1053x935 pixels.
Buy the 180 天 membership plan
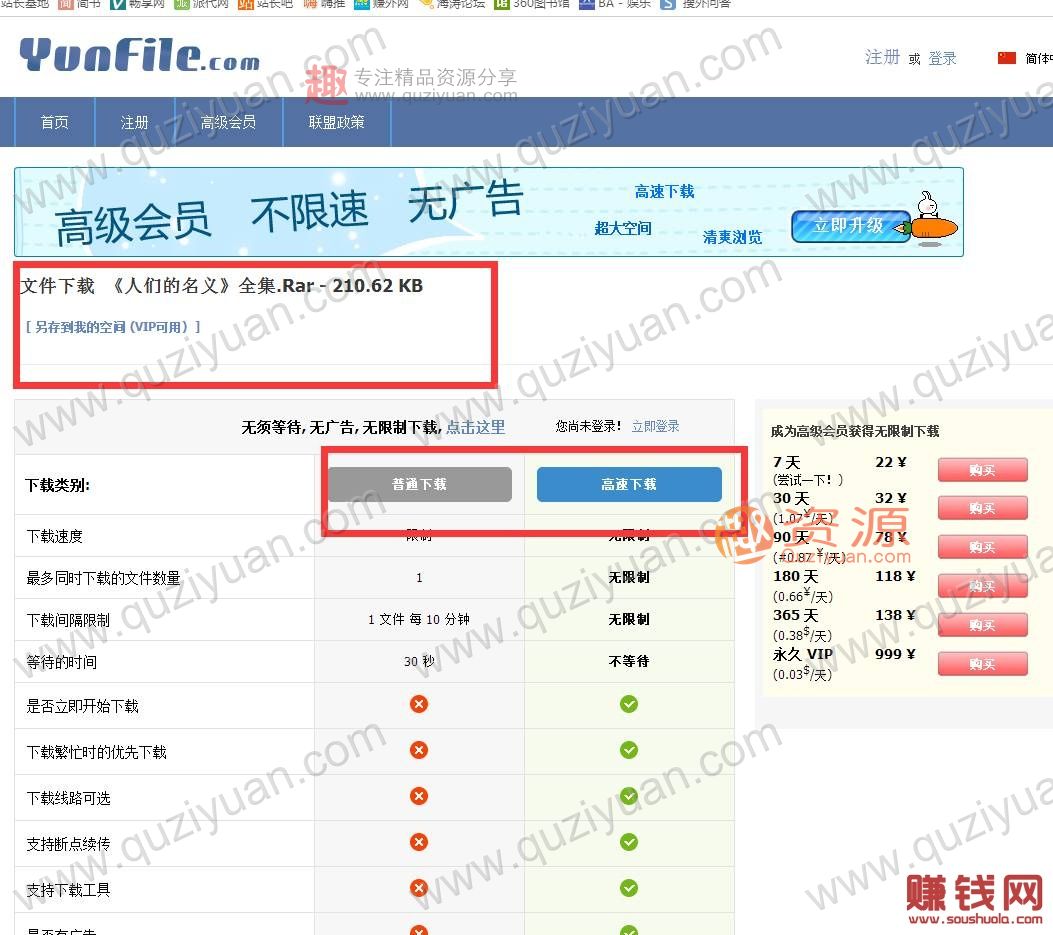point(982,586)
